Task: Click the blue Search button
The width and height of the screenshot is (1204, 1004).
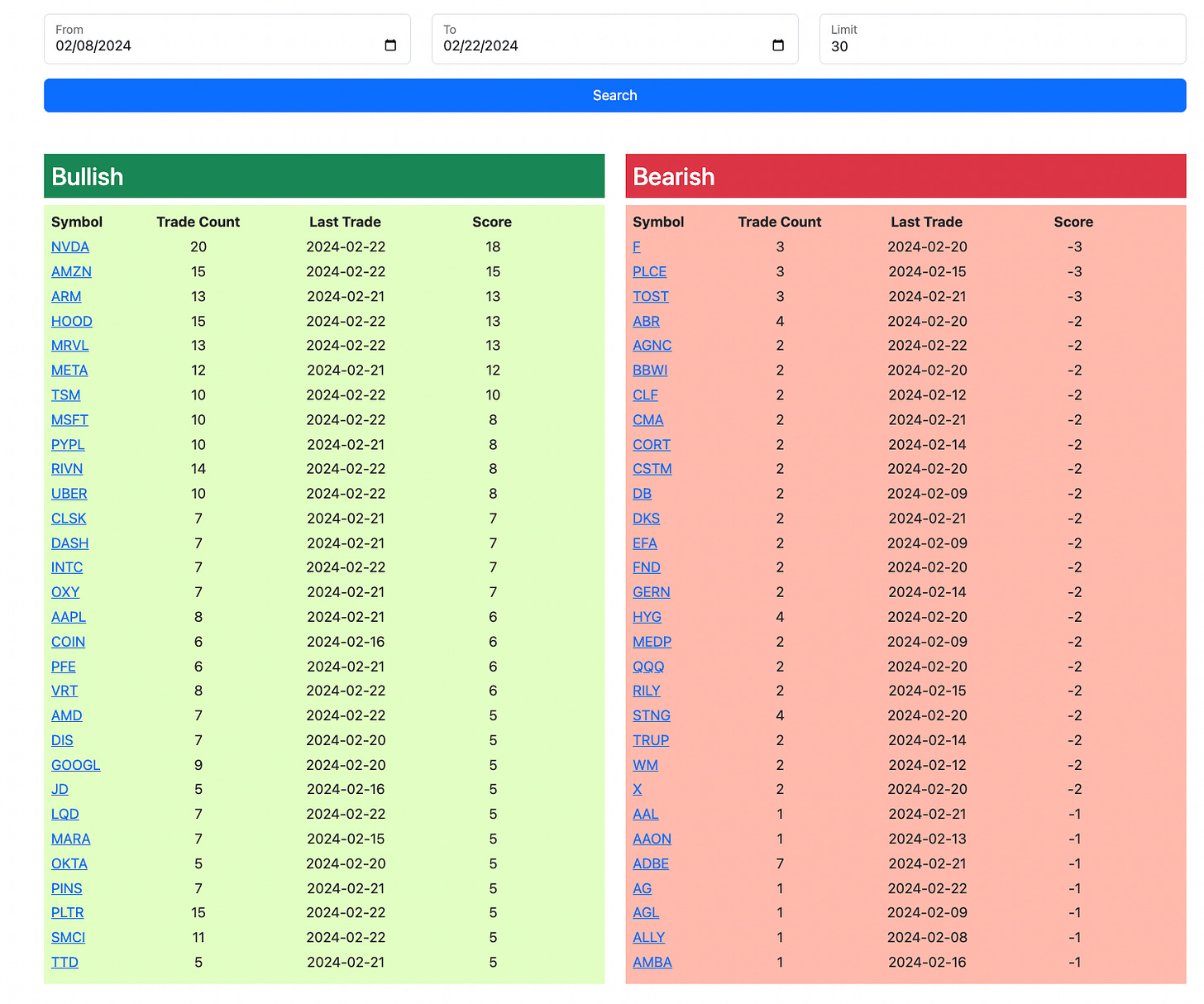Action: [614, 96]
